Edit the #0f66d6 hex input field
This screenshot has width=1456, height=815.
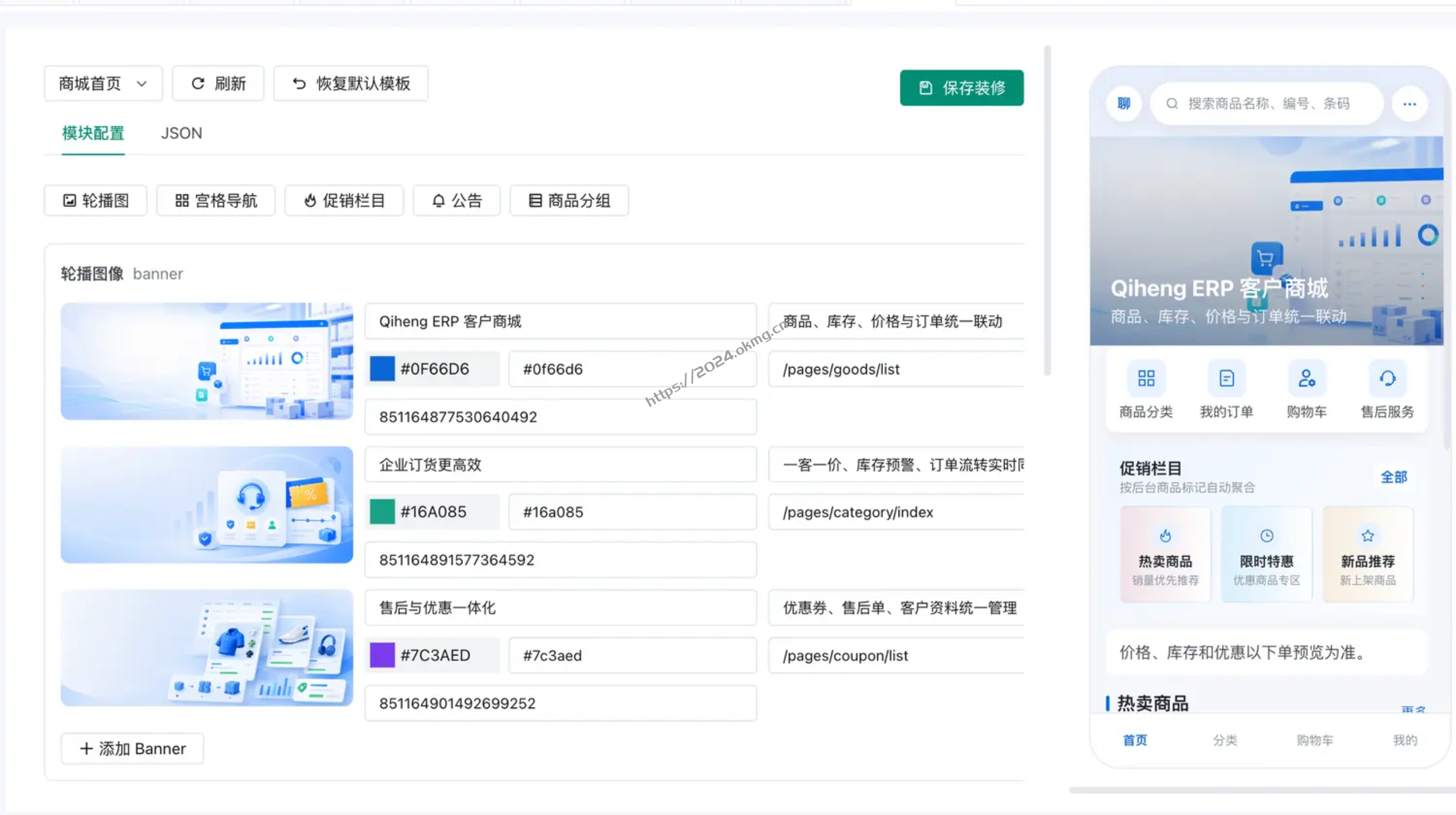pos(632,369)
